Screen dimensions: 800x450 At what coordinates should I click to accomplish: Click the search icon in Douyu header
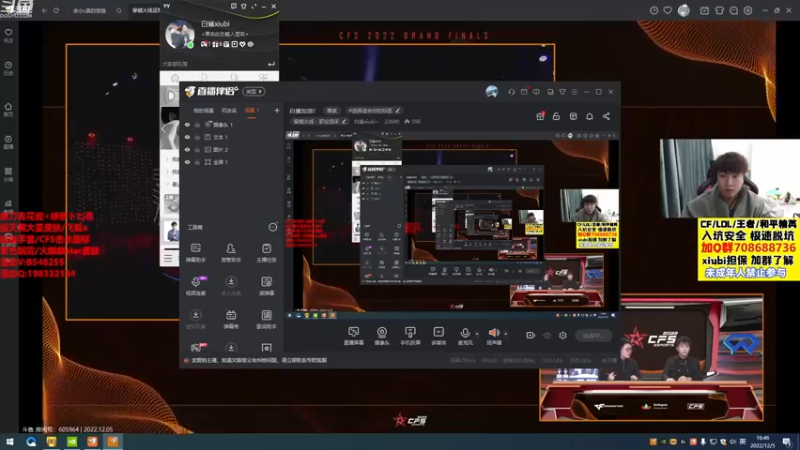(x=119, y=10)
